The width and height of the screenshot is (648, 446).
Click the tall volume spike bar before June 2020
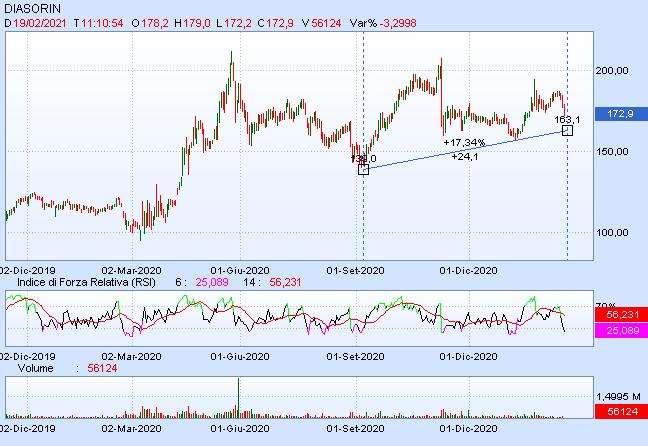238,397
